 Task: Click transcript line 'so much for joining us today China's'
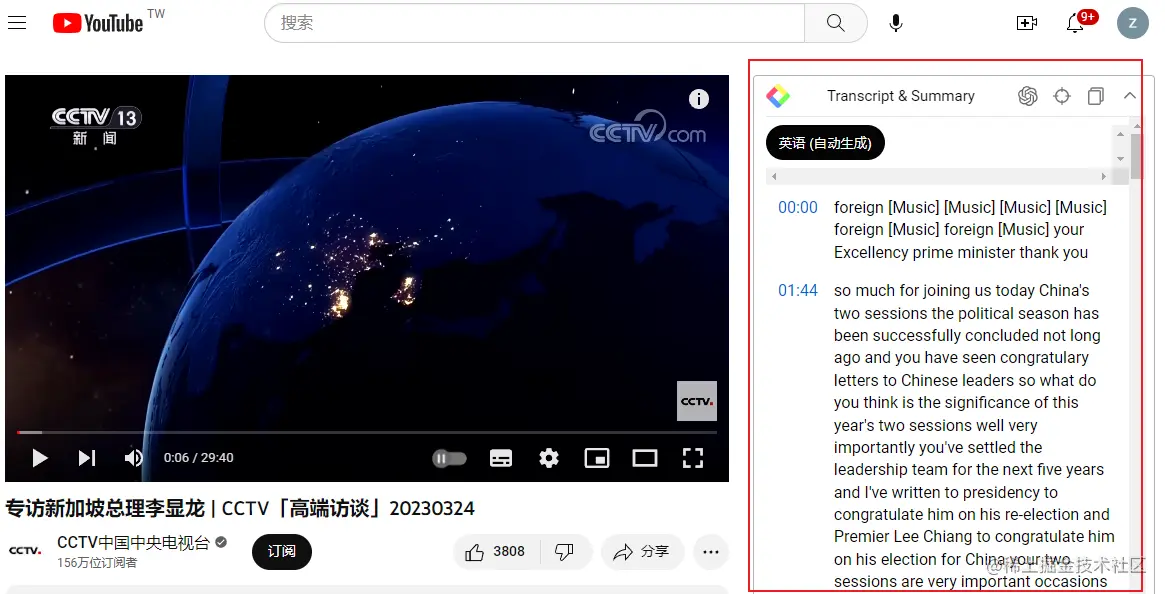point(961,291)
